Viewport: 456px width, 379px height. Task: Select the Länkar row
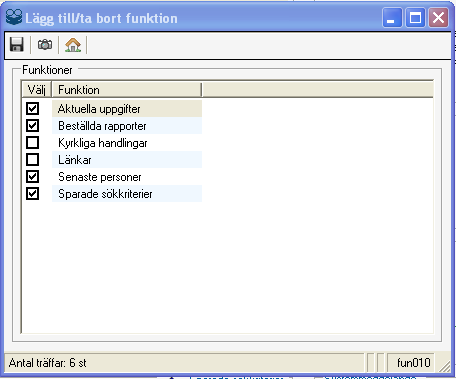(x=127, y=160)
